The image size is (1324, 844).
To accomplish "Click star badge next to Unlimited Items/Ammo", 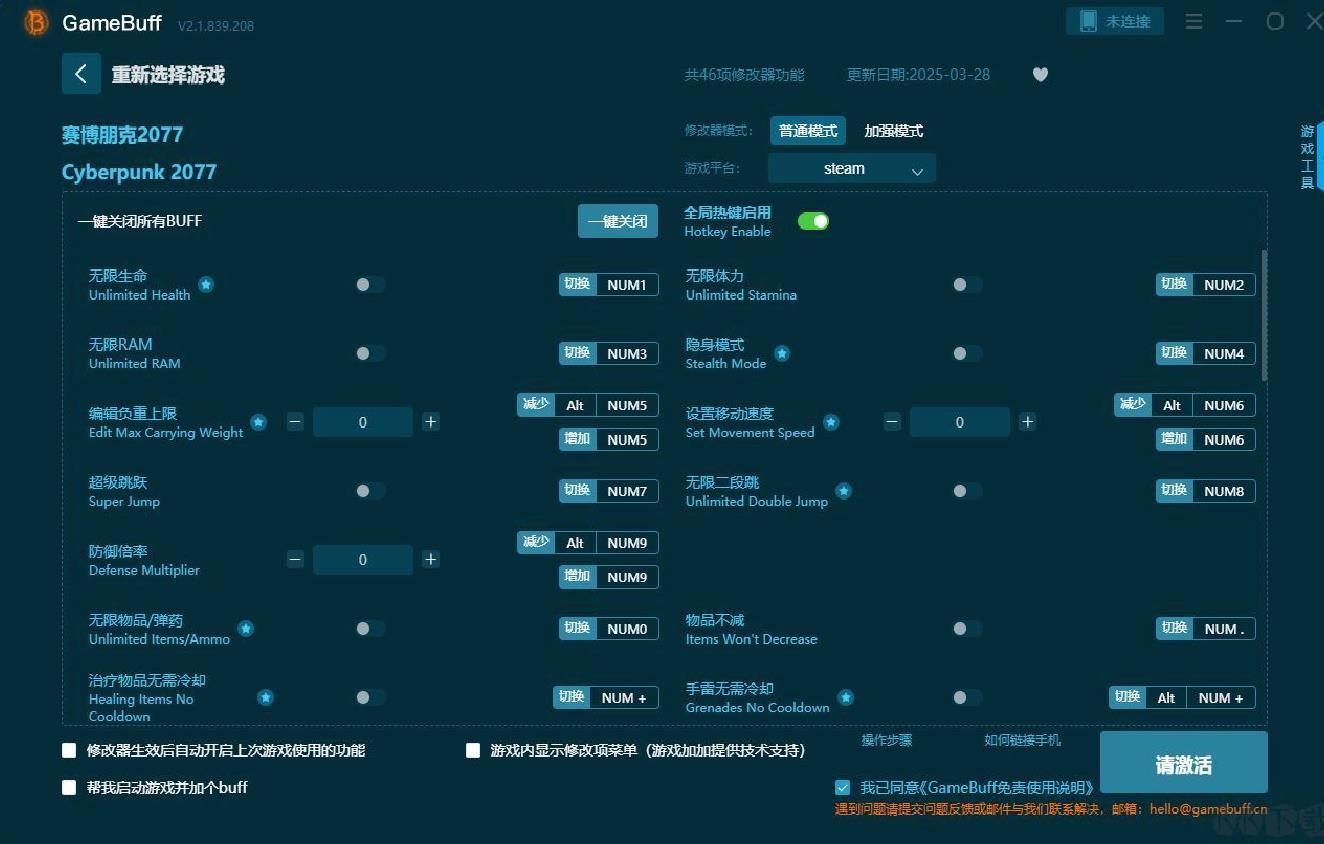I will (245, 628).
